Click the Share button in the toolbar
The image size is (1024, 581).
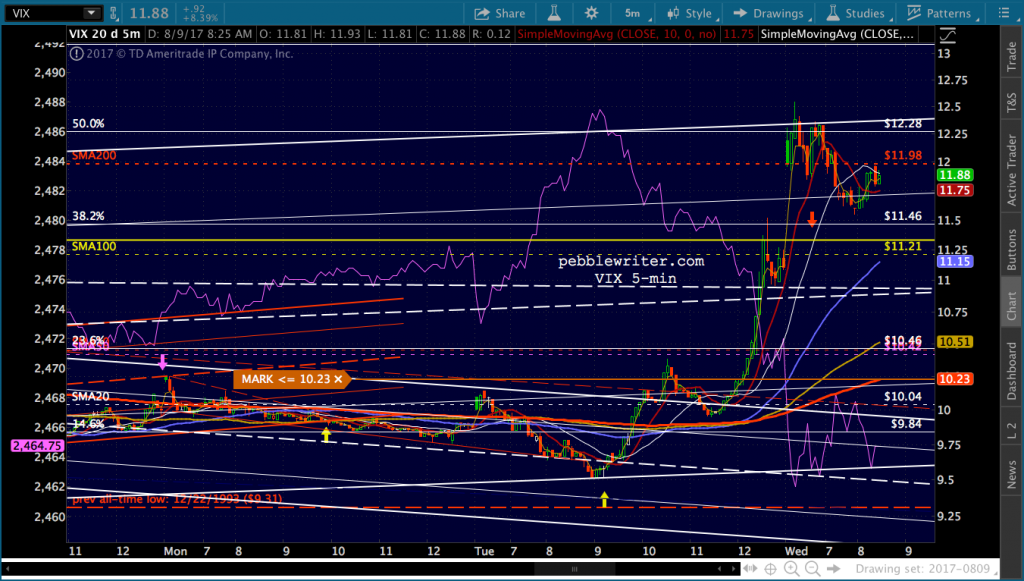coord(499,13)
